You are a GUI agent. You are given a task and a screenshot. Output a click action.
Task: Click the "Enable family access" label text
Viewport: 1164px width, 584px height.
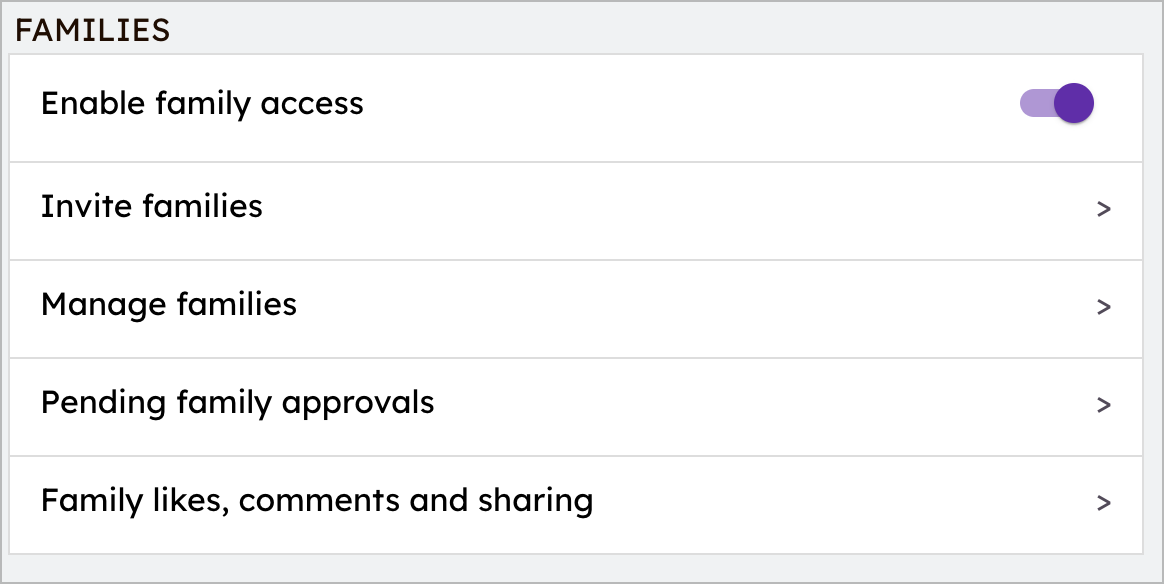click(x=202, y=103)
